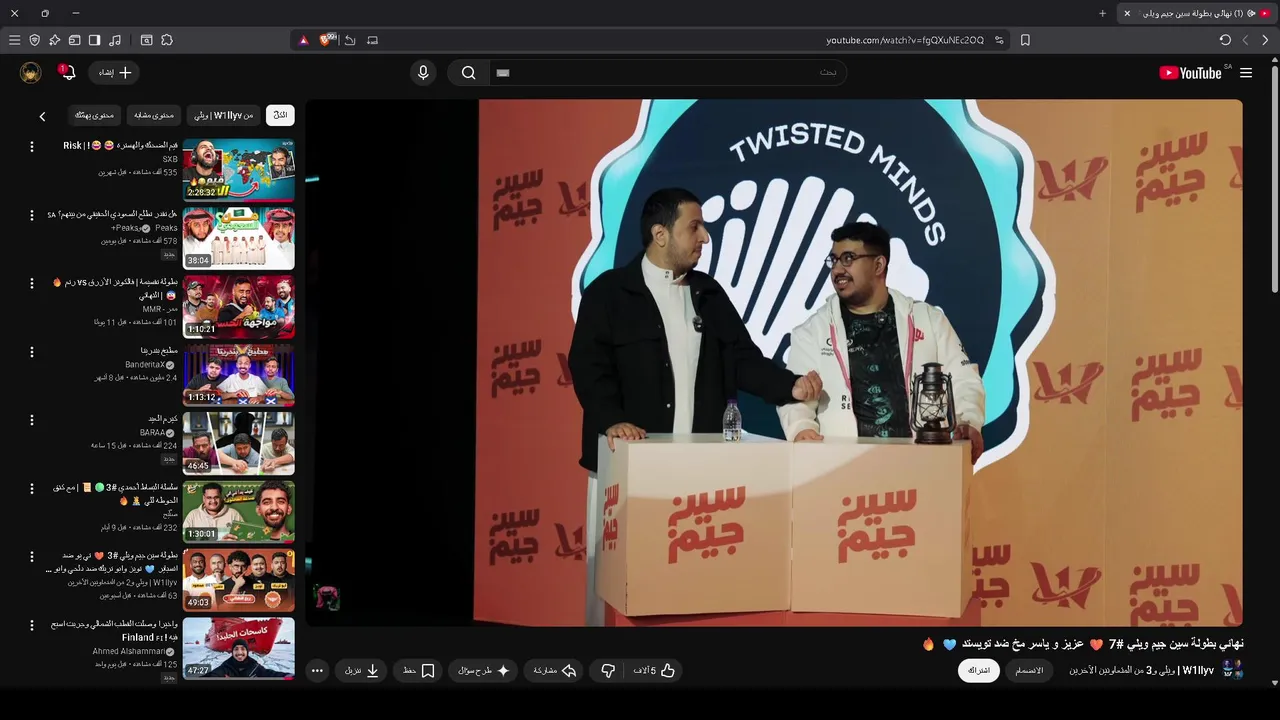Open options menu for Finland video

[x=31, y=625]
